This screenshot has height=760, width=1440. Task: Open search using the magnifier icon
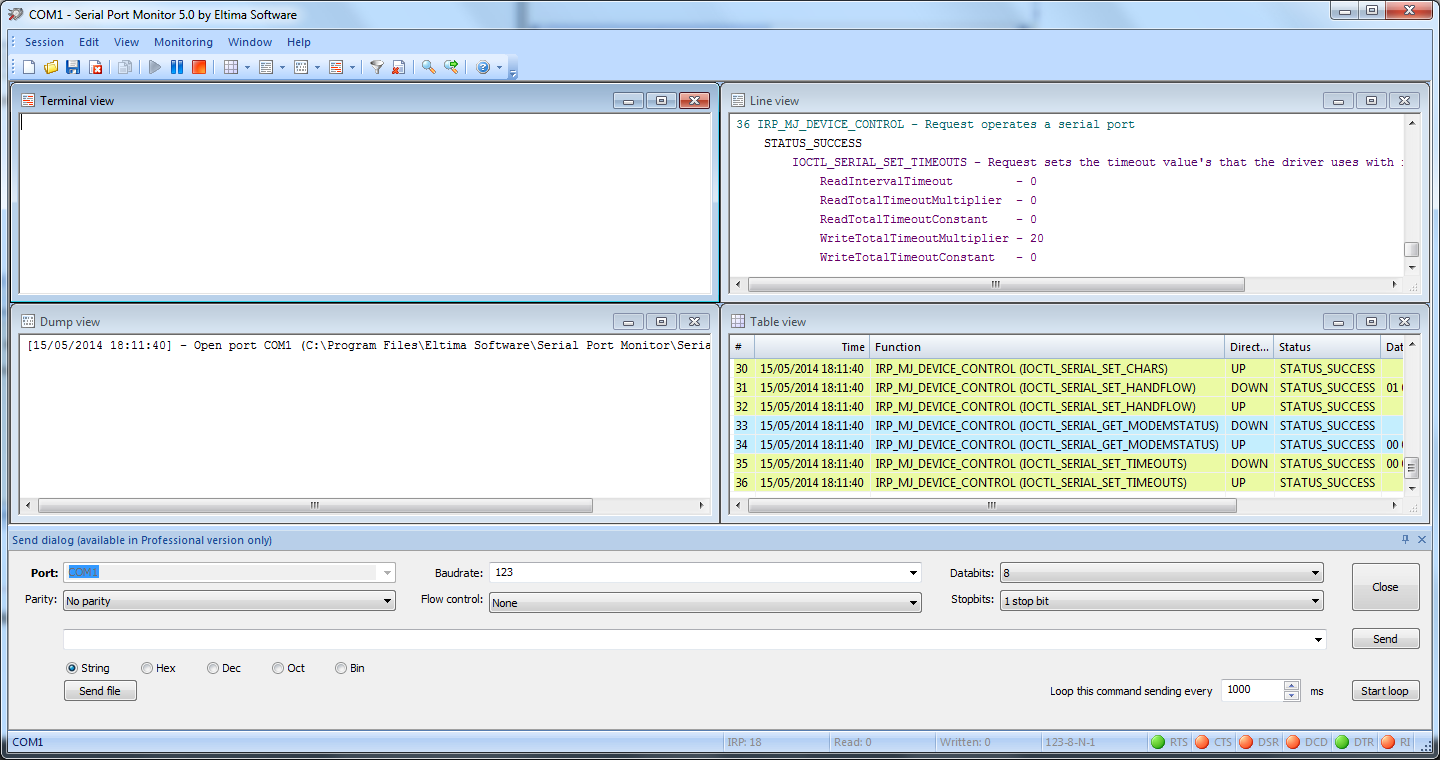click(428, 66)
